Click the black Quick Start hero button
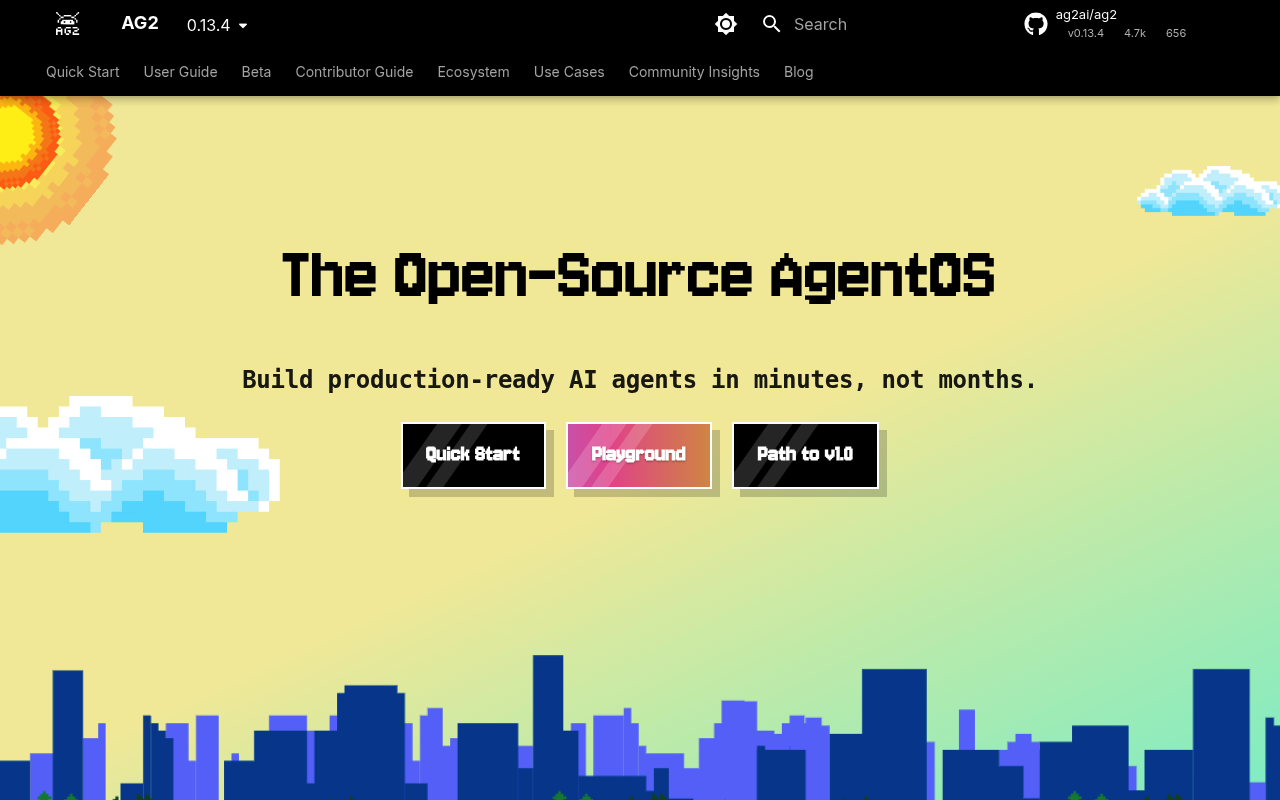 pos(473,455)
